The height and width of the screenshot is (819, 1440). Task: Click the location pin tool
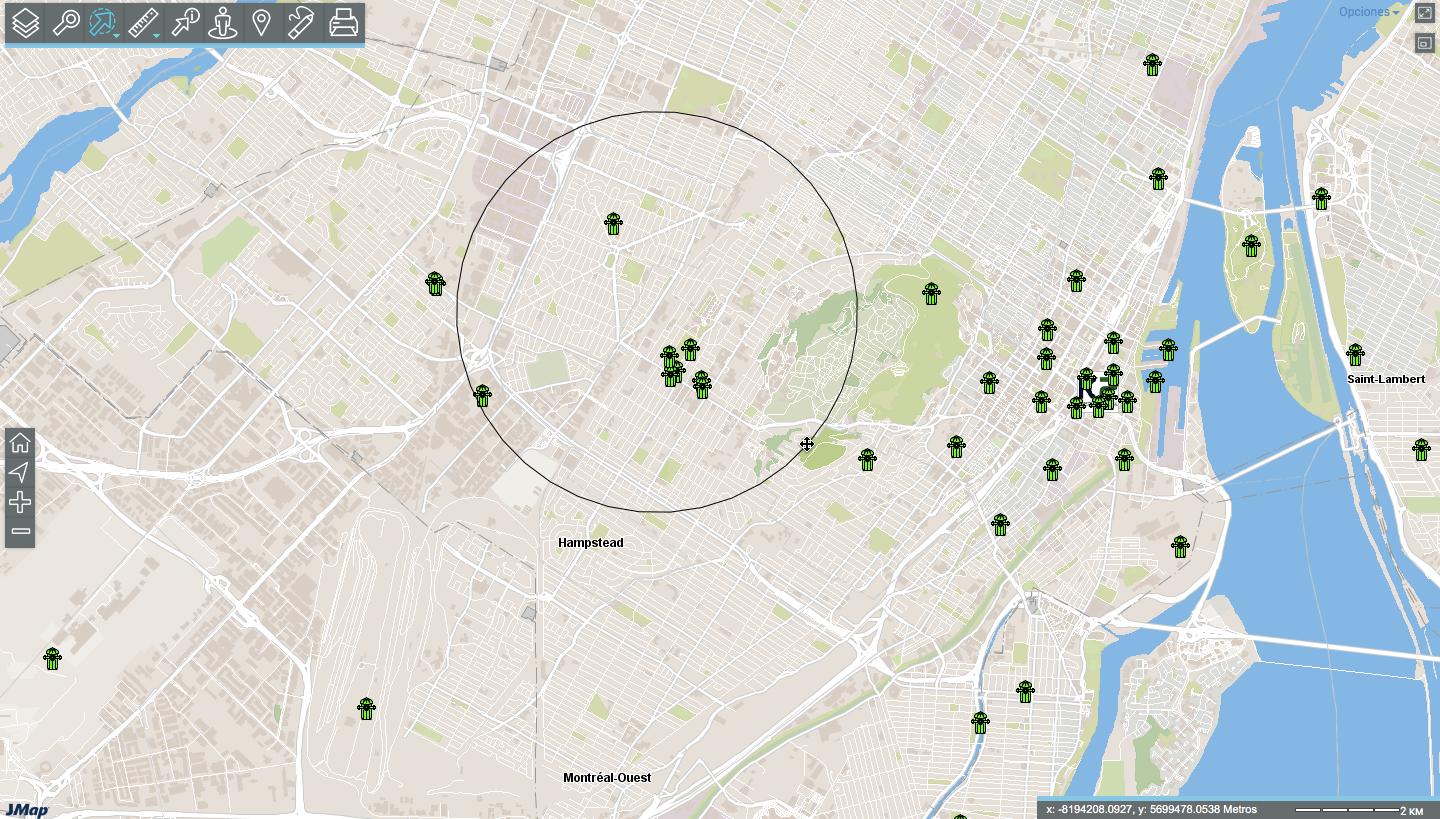point(261,22)
